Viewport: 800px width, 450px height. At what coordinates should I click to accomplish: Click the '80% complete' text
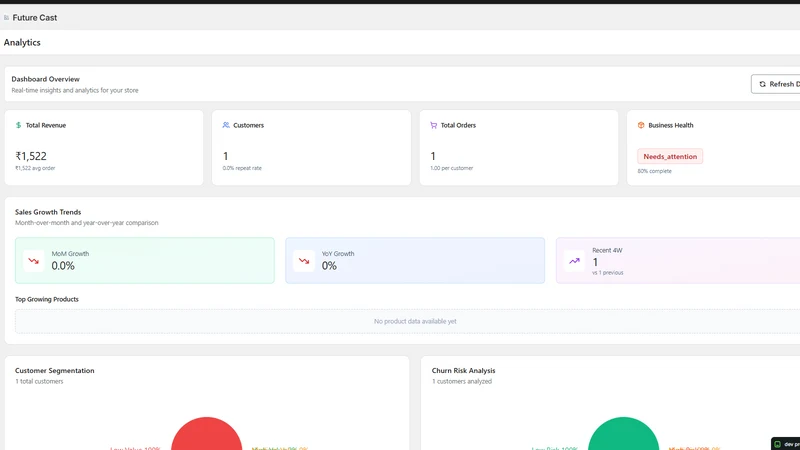(x=655, y=171)
